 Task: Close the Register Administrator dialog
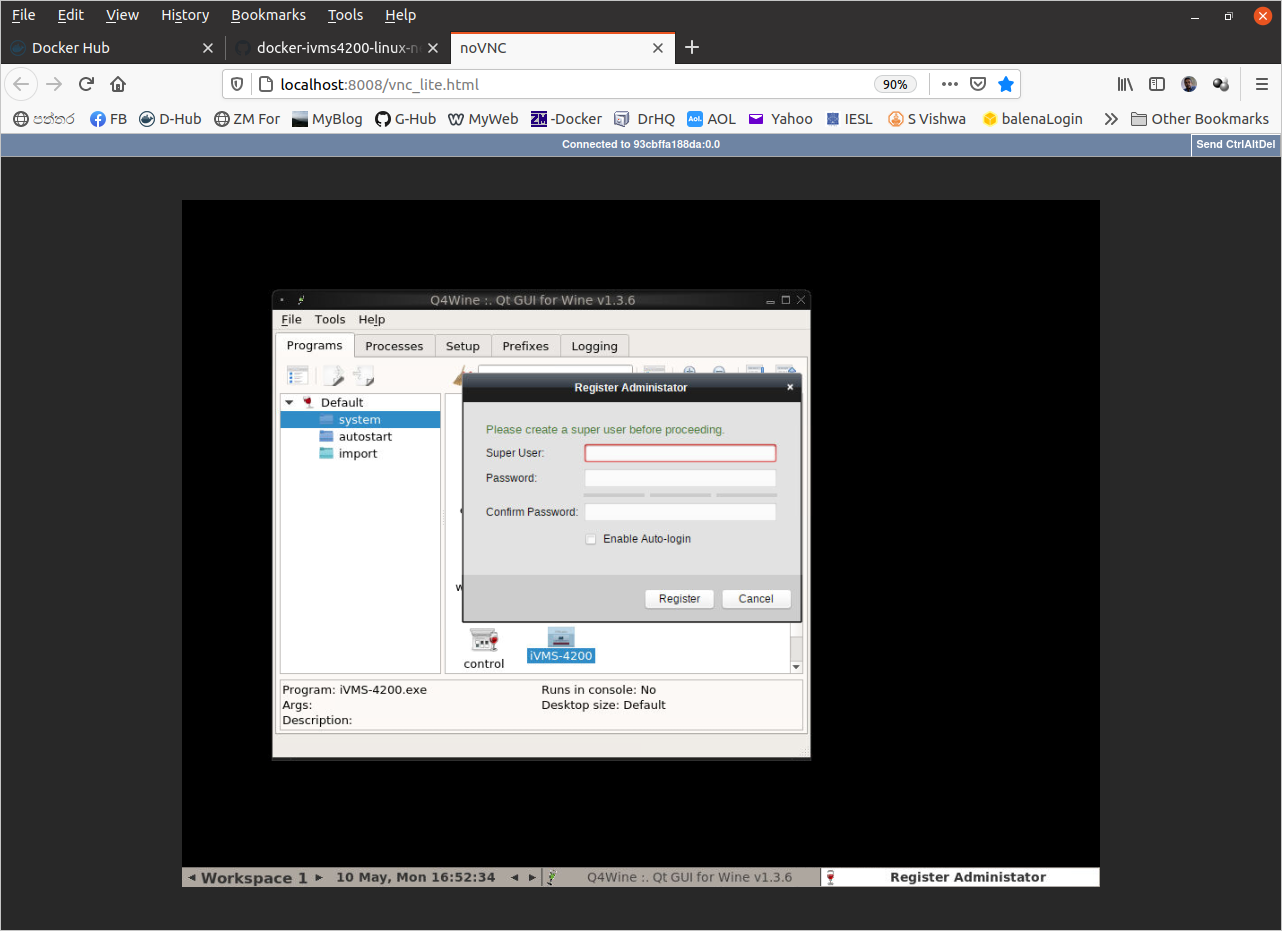(x=790, y=387)
